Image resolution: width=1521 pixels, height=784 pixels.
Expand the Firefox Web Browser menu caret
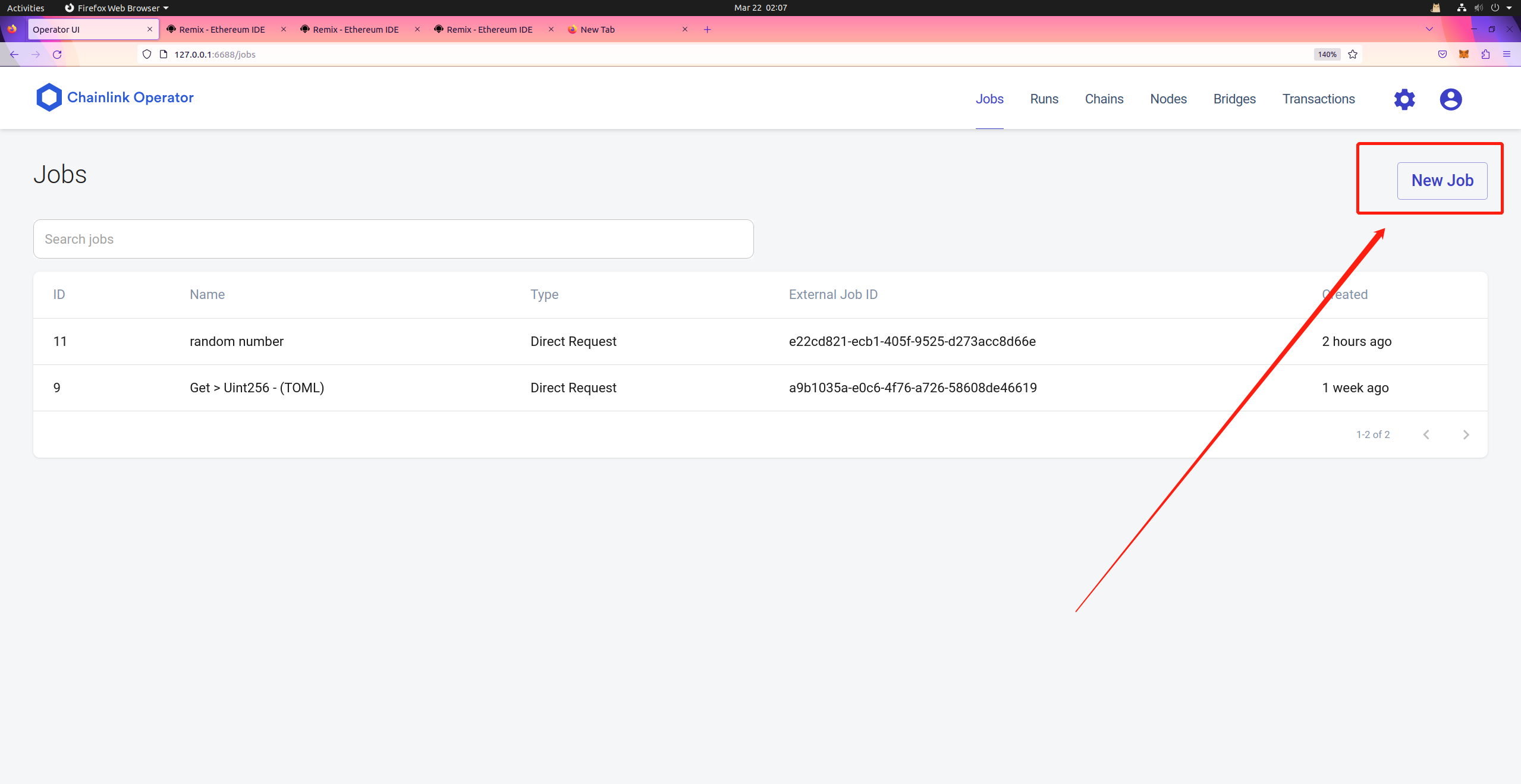[165, 8]
